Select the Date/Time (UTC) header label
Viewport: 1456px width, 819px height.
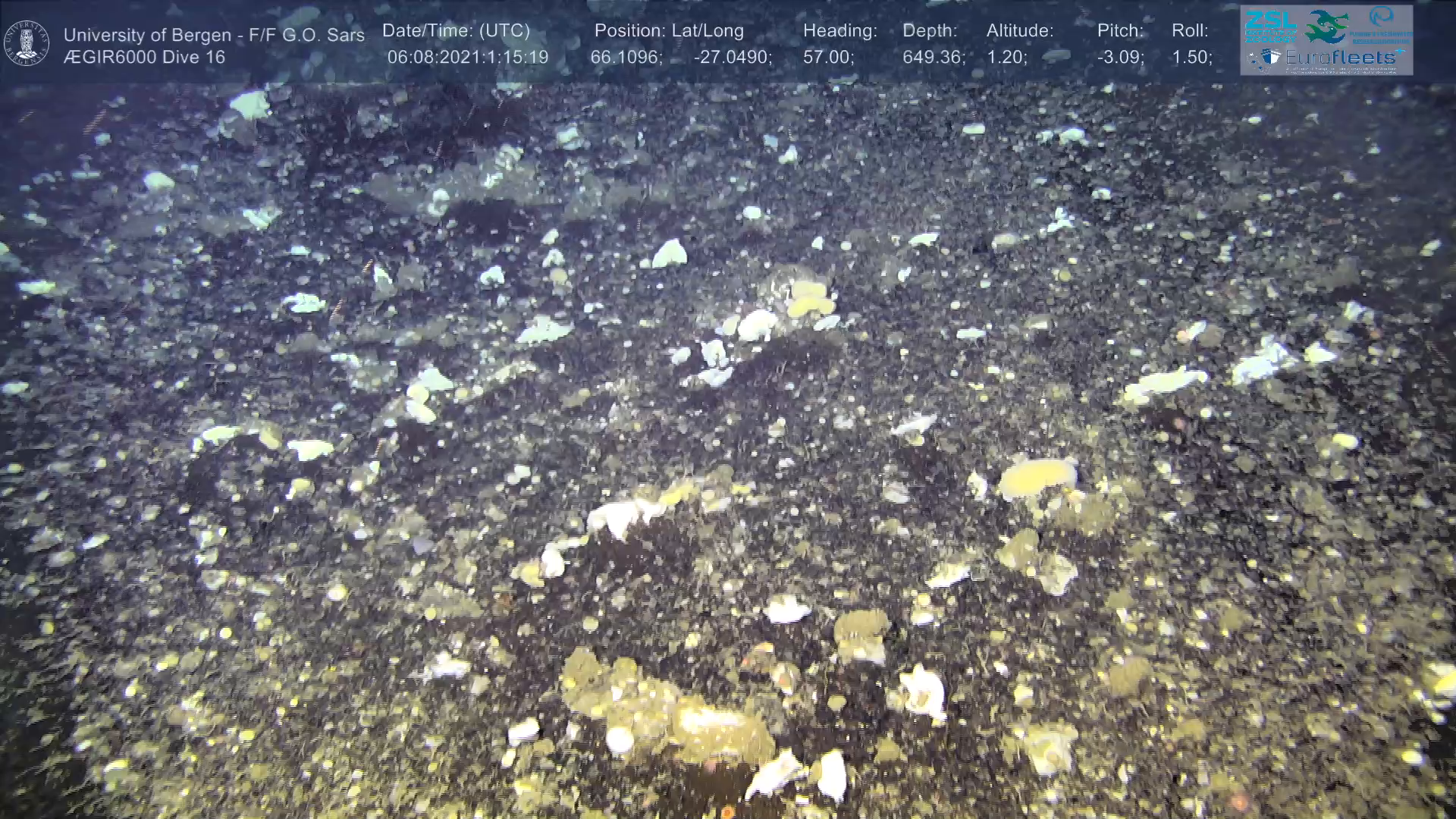[x=456, y=31]
